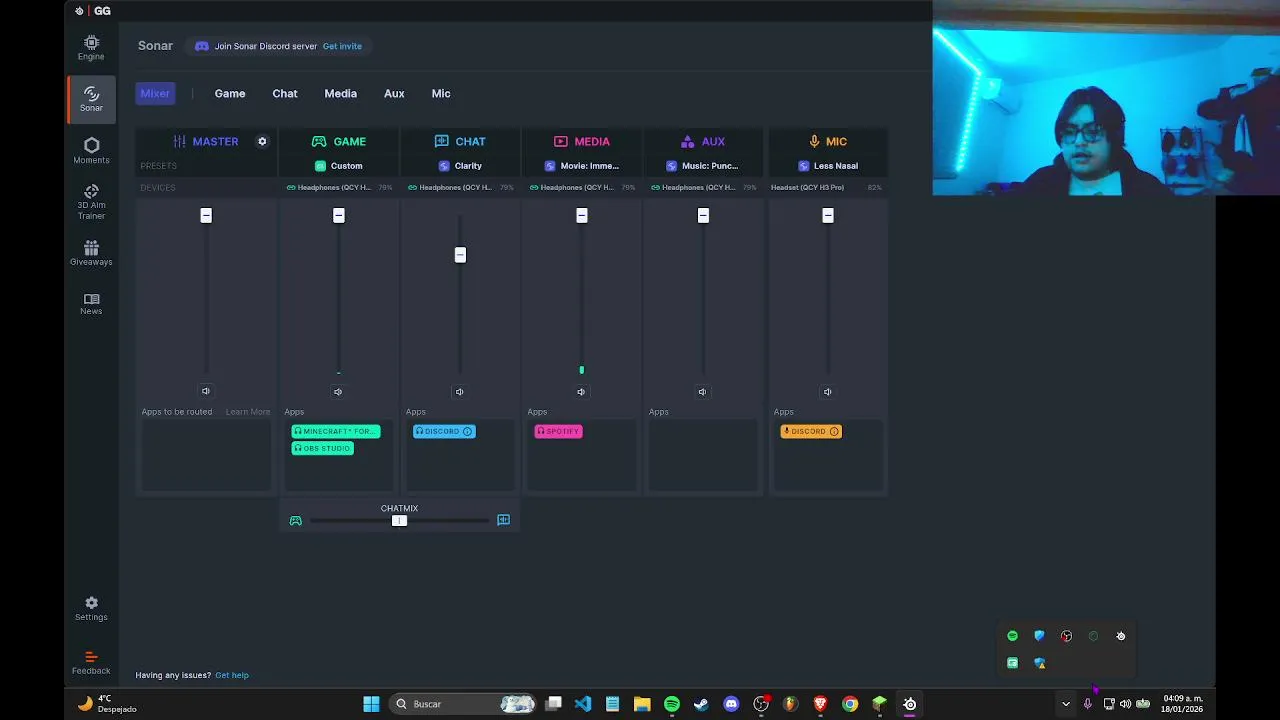Screen dimensions: 1280x720
Task: Click the Game volume slider handle
Action: click(338, 215)
